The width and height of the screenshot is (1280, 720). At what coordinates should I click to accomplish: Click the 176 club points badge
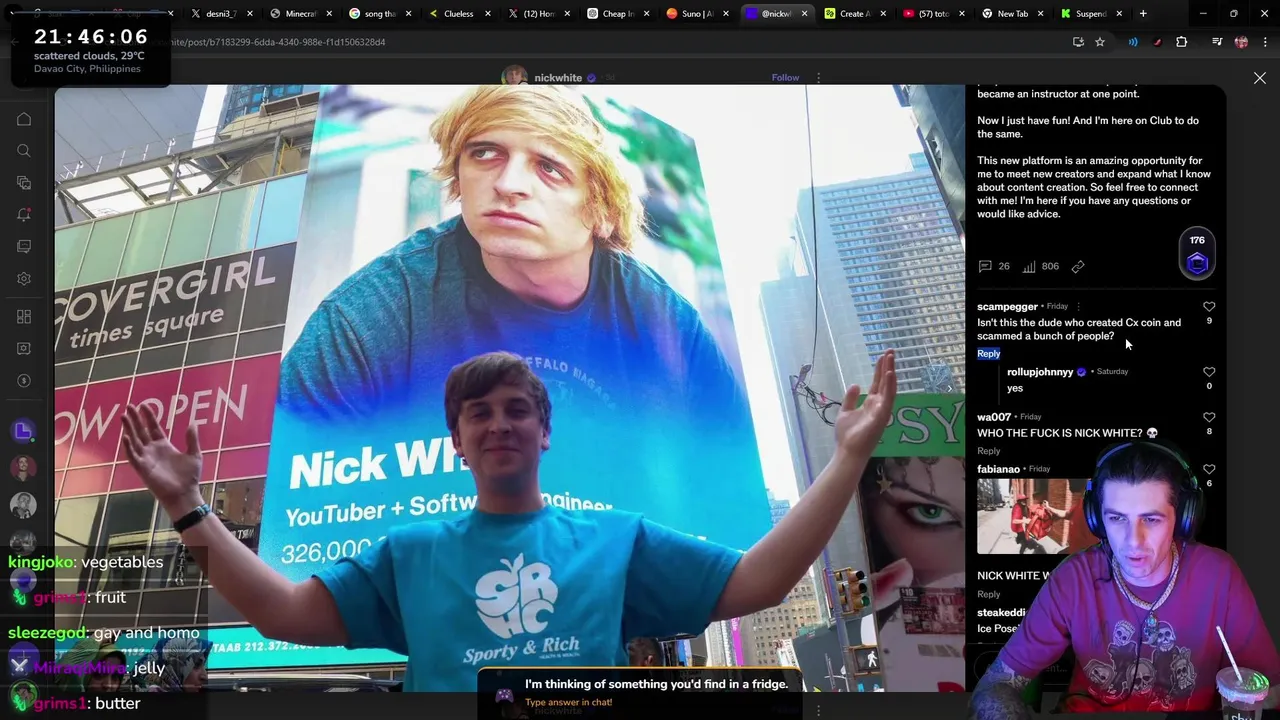(x=1197, y=254)
